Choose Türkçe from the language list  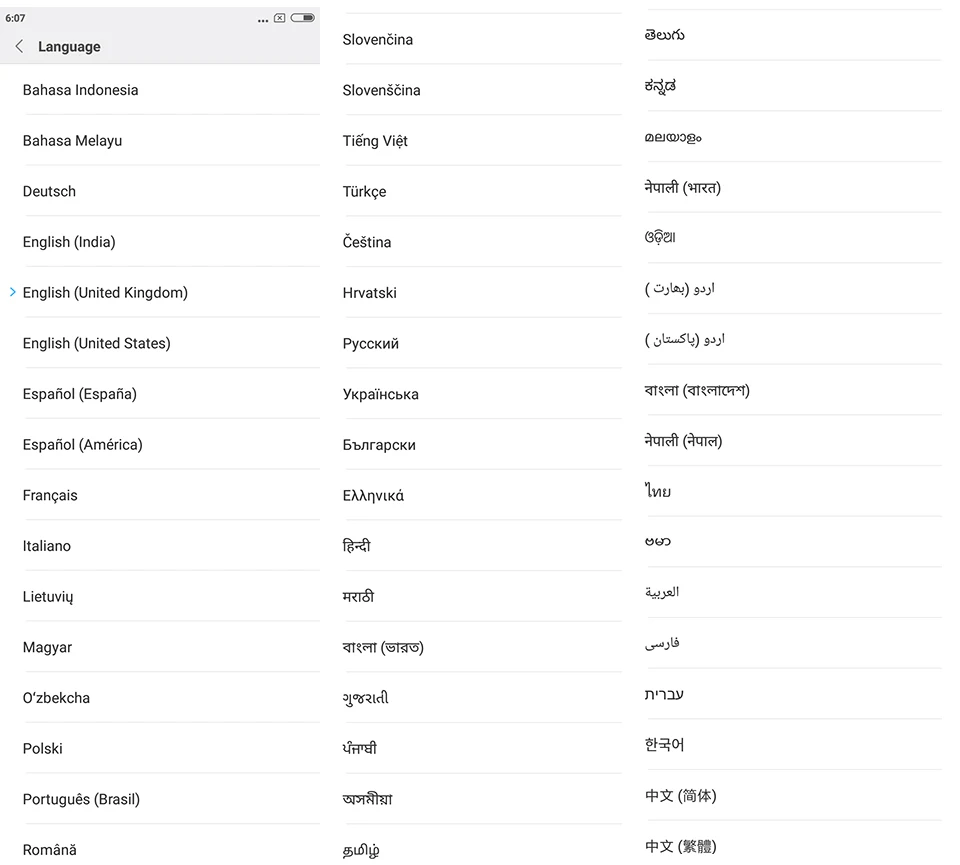[x=363, y=191]
